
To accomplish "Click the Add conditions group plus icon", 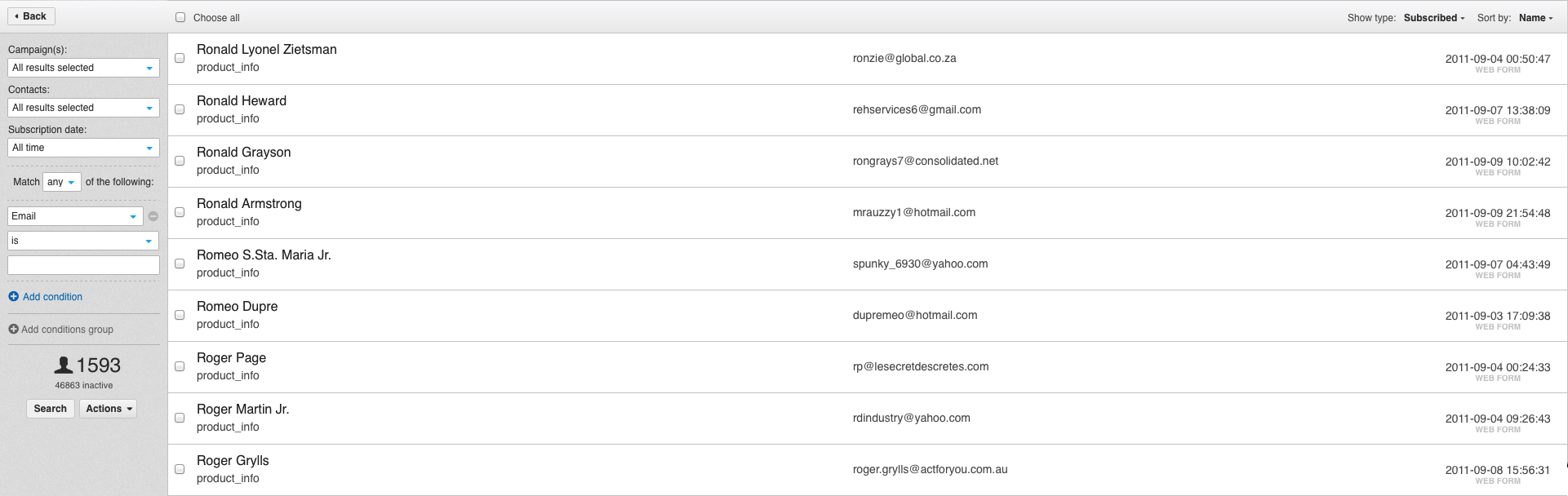I will 13,330.
